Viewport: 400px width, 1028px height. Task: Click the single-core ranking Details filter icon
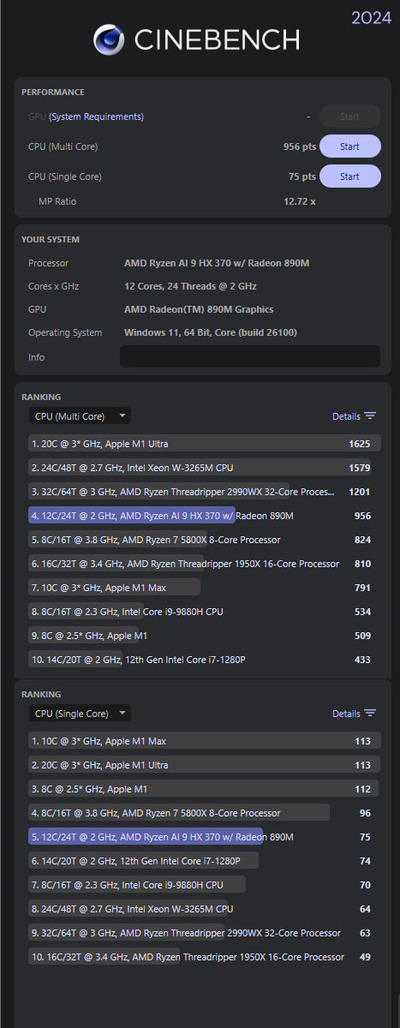(370, 713)
